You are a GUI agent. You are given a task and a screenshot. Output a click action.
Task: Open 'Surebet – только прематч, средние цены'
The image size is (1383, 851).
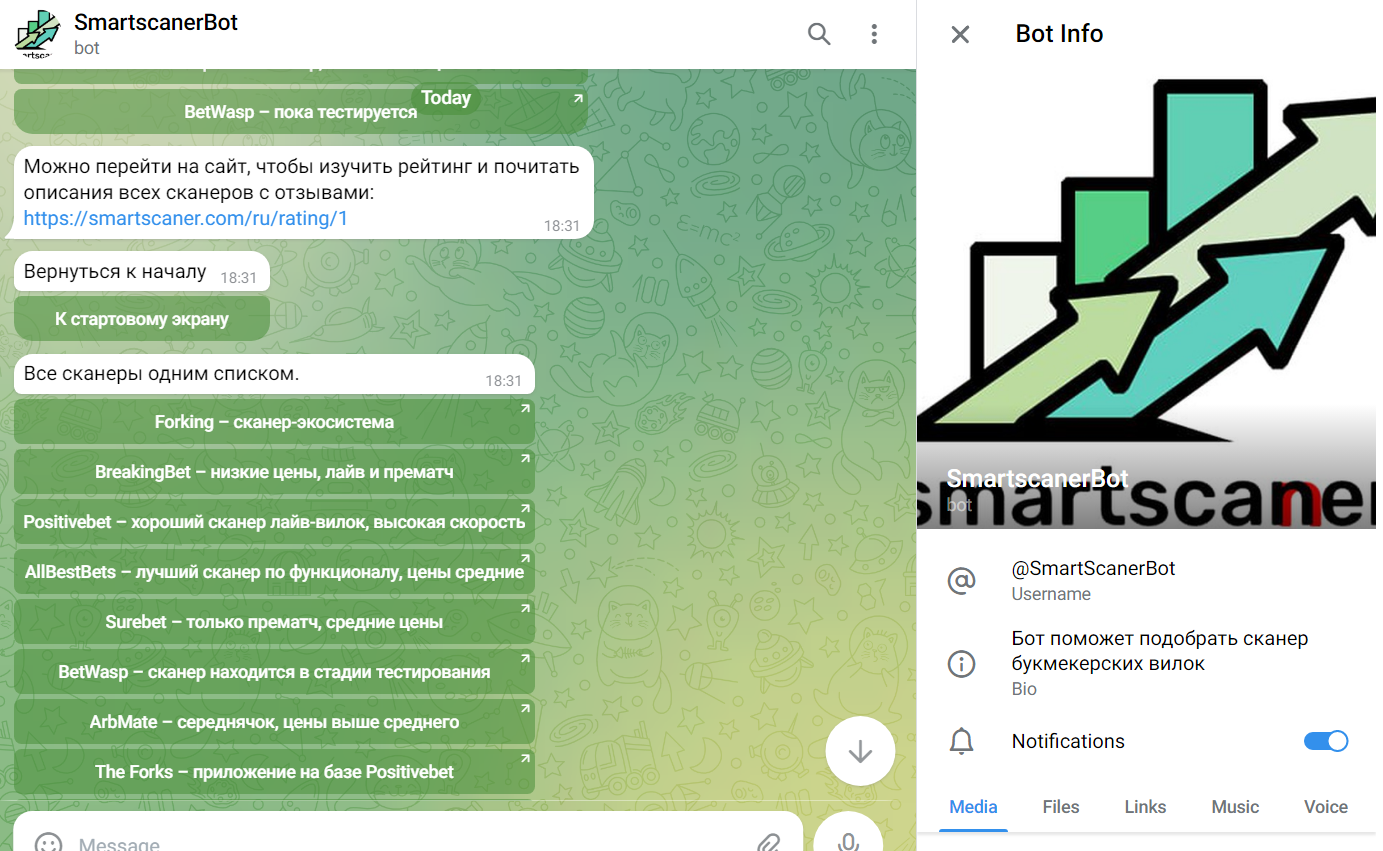tap(274, 622)
